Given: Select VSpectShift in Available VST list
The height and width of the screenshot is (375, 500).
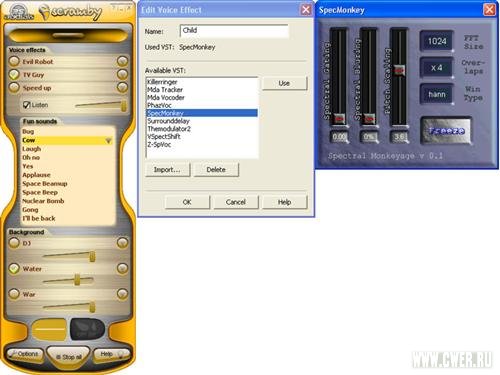Looking at the screenshot, I should point(202,137).
